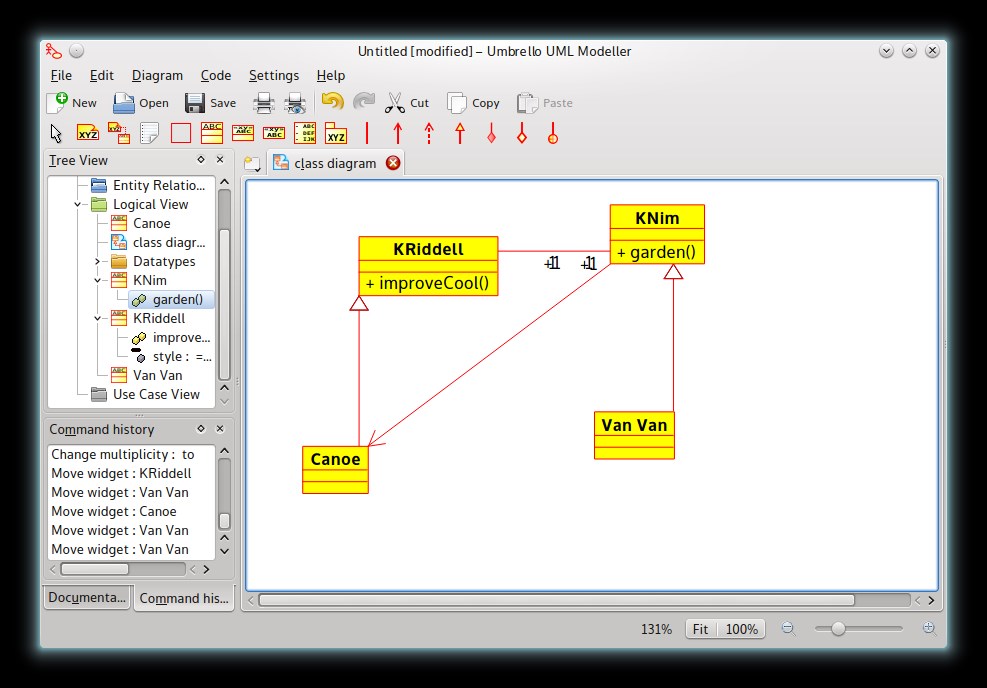This screenshot has width=987, height=688.
Task: Click the zoom slider handle
Action: tap(838, 629)
